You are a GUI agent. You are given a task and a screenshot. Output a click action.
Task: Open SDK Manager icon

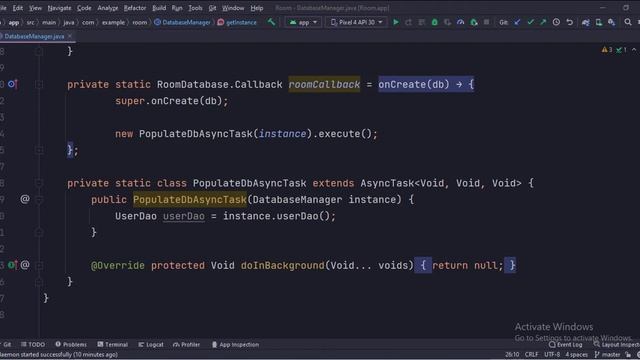coord(611,22)
